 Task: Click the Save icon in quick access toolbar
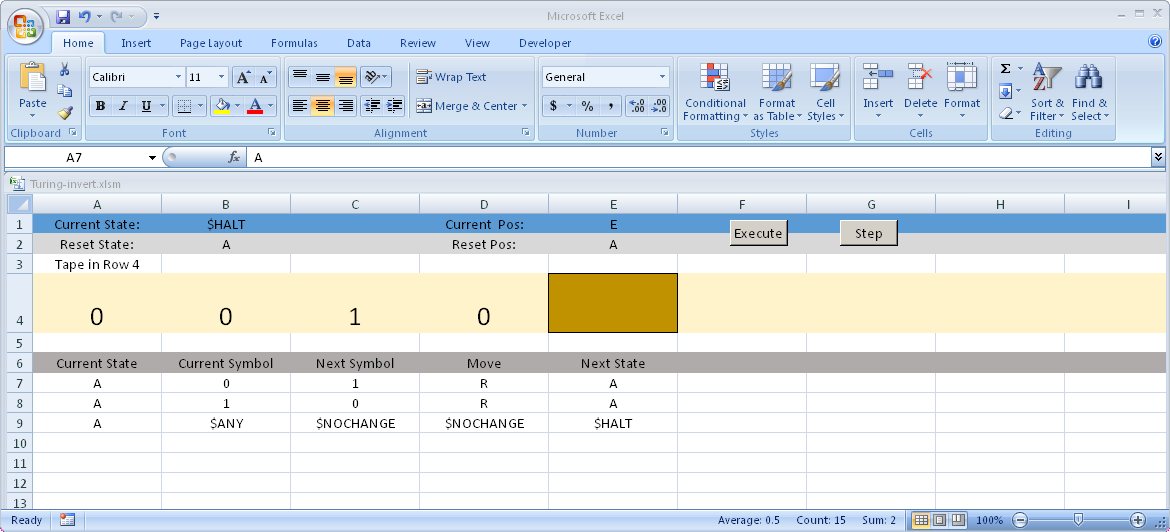click(63, 16)
